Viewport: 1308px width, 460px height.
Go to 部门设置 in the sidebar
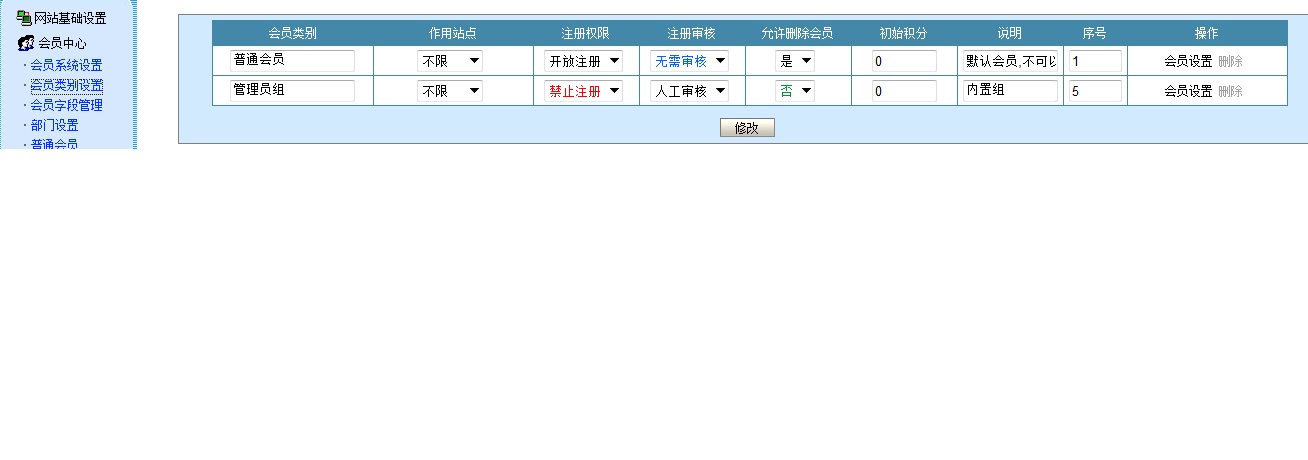click(x=54, y=125)
